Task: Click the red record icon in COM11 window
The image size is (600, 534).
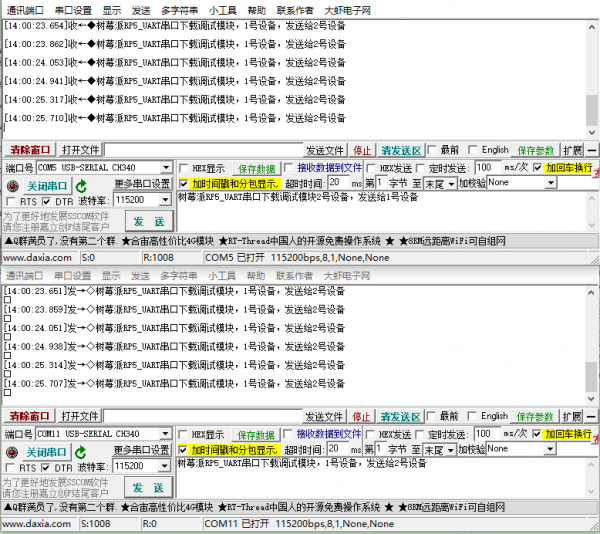Action: tap(12, 453)
